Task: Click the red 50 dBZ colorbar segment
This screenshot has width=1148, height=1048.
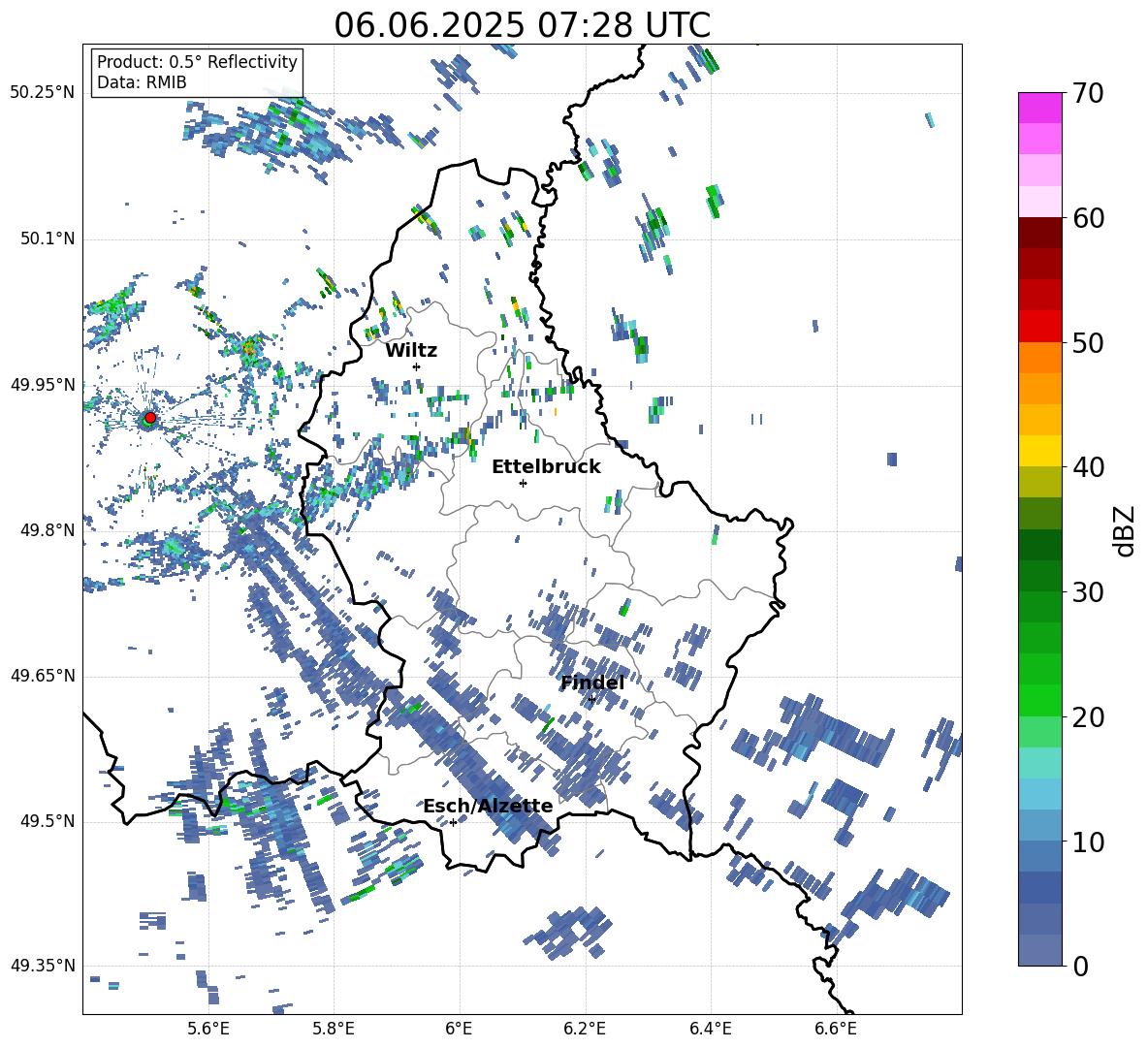Action: click(1039, 327)
